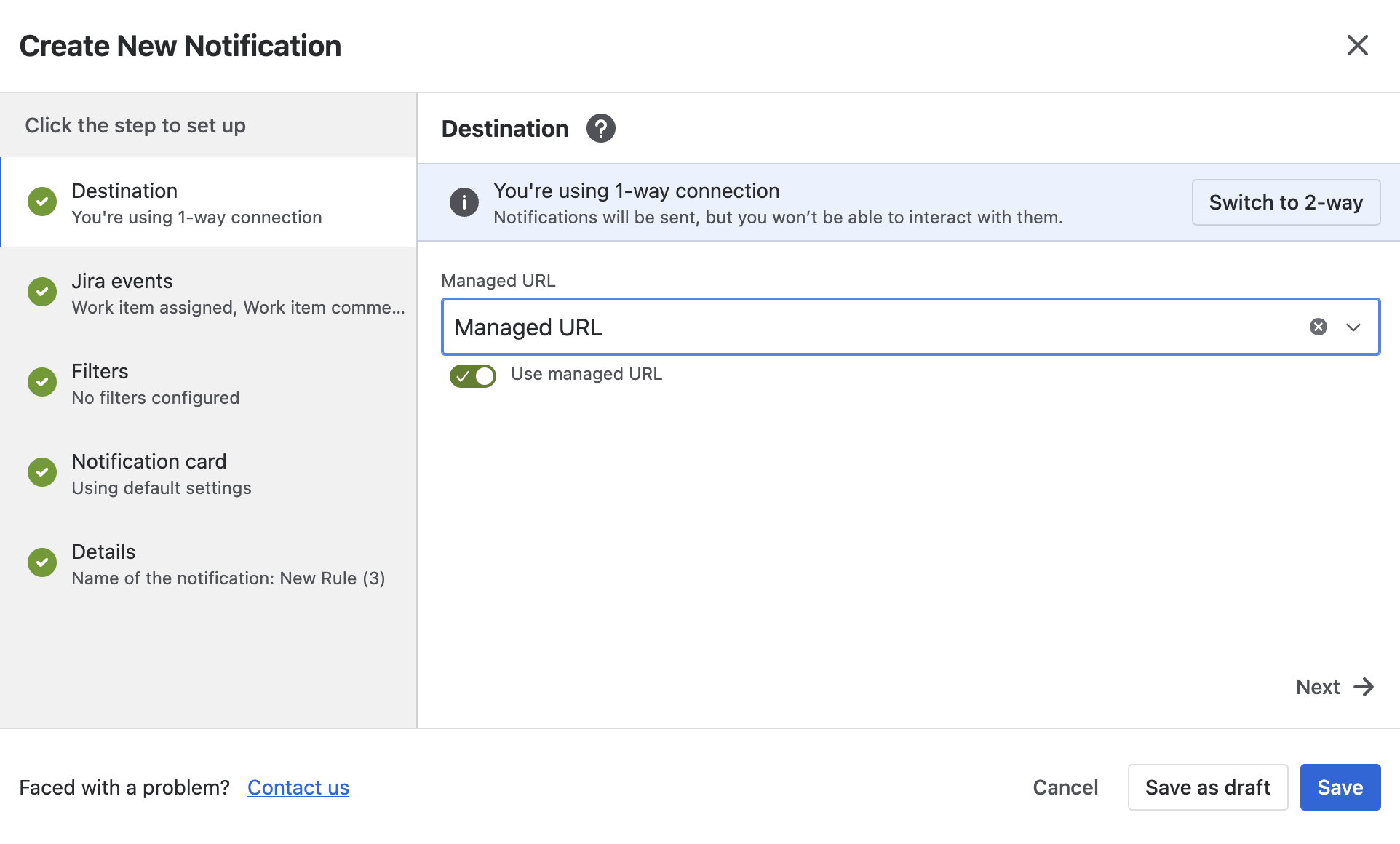The width and height of the screenshot is (1400, 844).
Task: Expand the Managed URL dropdown chevron
Action: coord(1353,327)
